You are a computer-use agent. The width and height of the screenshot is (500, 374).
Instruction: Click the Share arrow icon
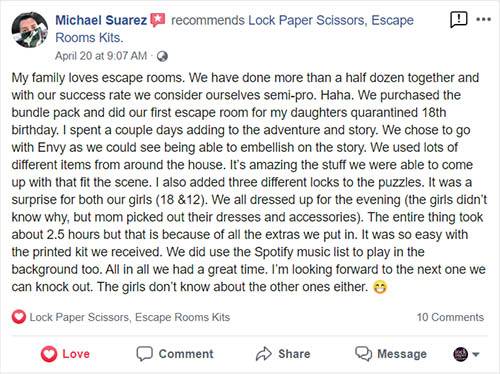[x=264, y=354]
